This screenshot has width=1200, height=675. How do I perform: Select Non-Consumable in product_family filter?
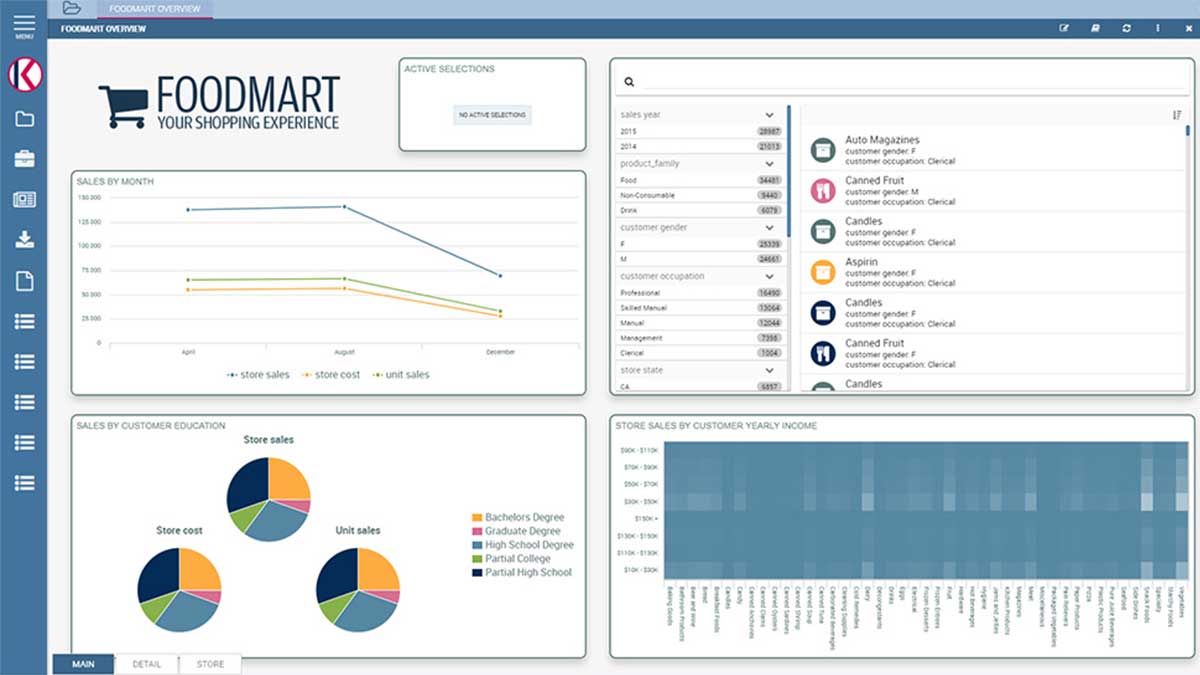pyautogui.click(x=700, y=196)
